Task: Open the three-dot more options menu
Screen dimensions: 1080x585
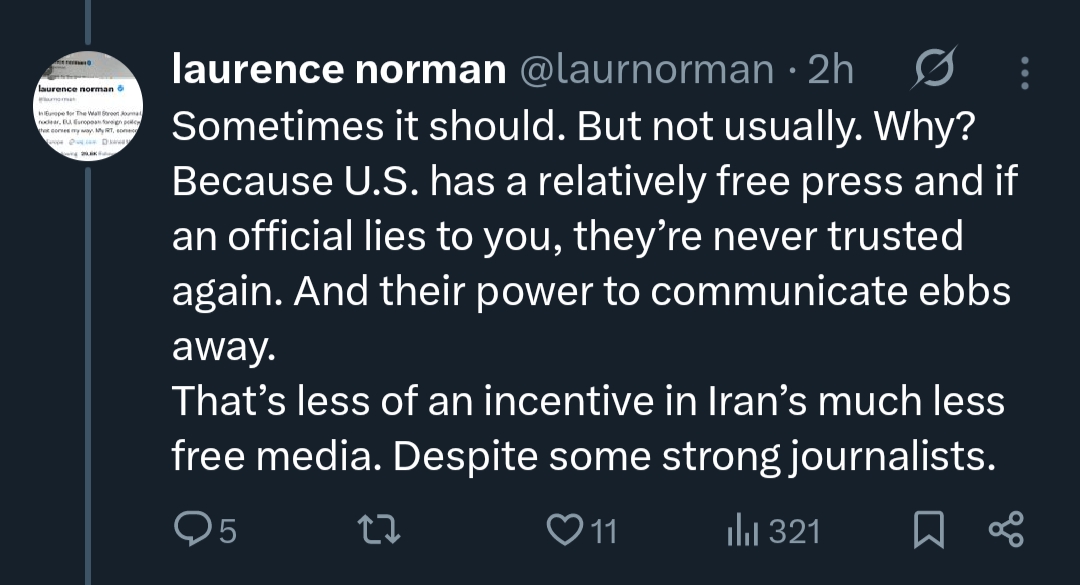Action: (x=1022, y=70)
